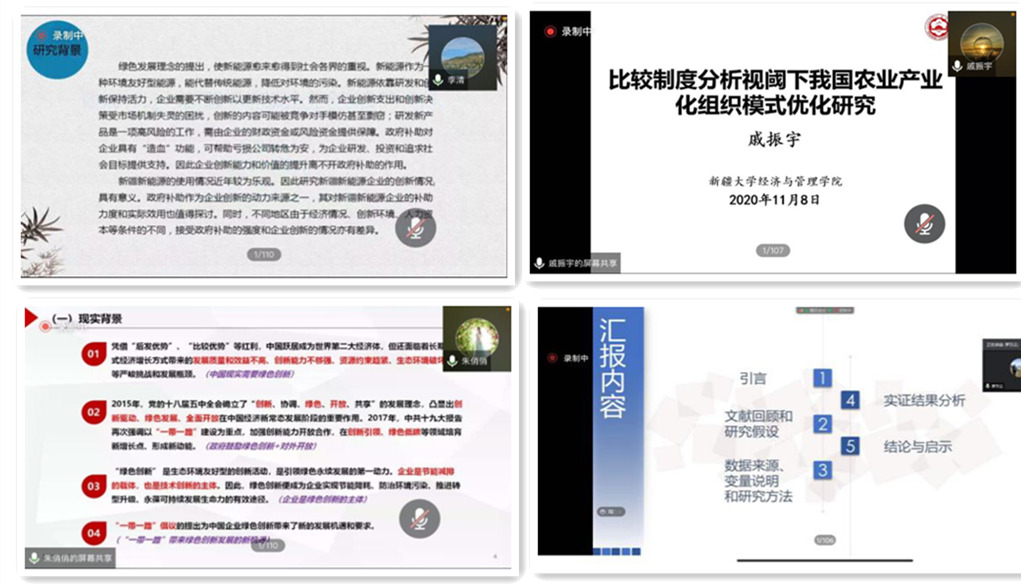Click the 录制中 icon beside the 汇报内容 banner
This screenshot has width=1021, height=584.
570,356
